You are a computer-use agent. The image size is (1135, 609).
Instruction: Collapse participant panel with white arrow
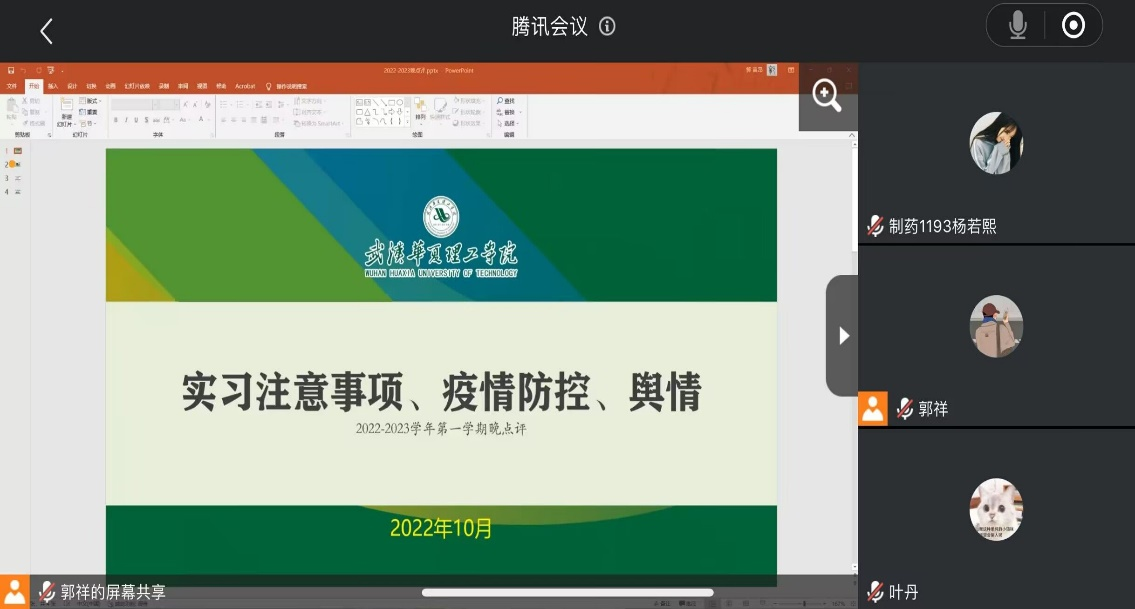843,335
